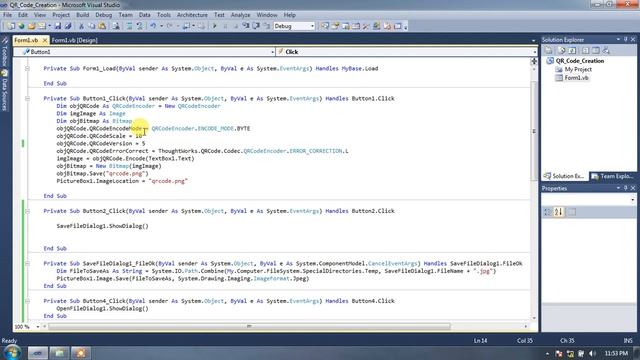Screen dimensions: 640x360
Task: Open the Data Sources side tab
Action: tap(4, 91)
